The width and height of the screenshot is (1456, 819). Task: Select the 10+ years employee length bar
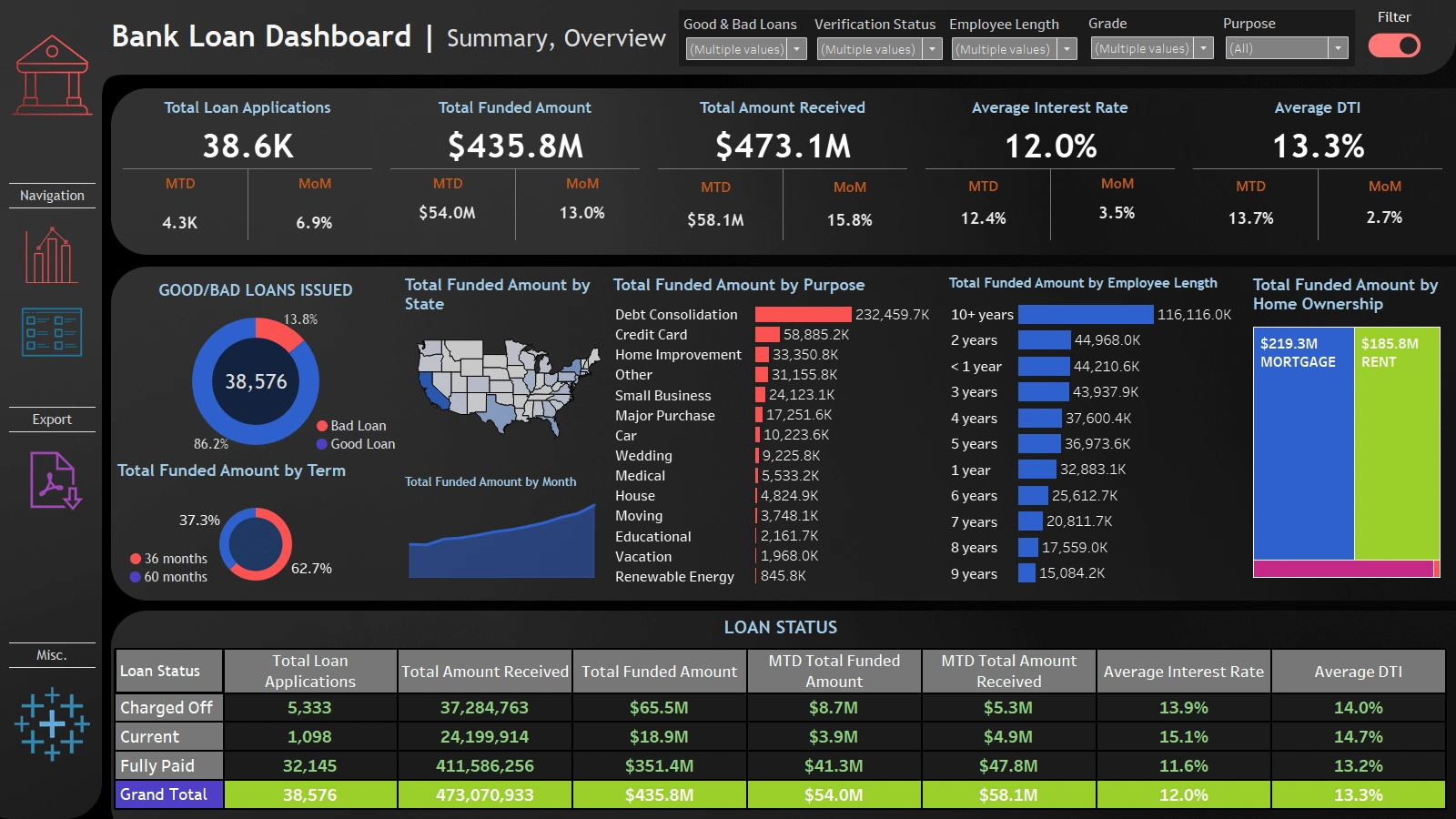point(1086,314)
